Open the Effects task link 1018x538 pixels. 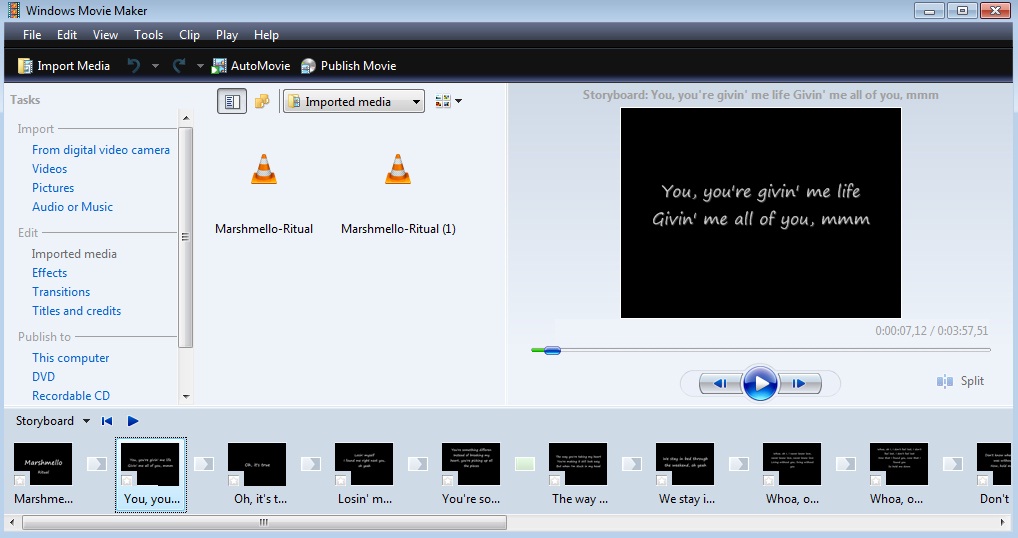[49, 273]
